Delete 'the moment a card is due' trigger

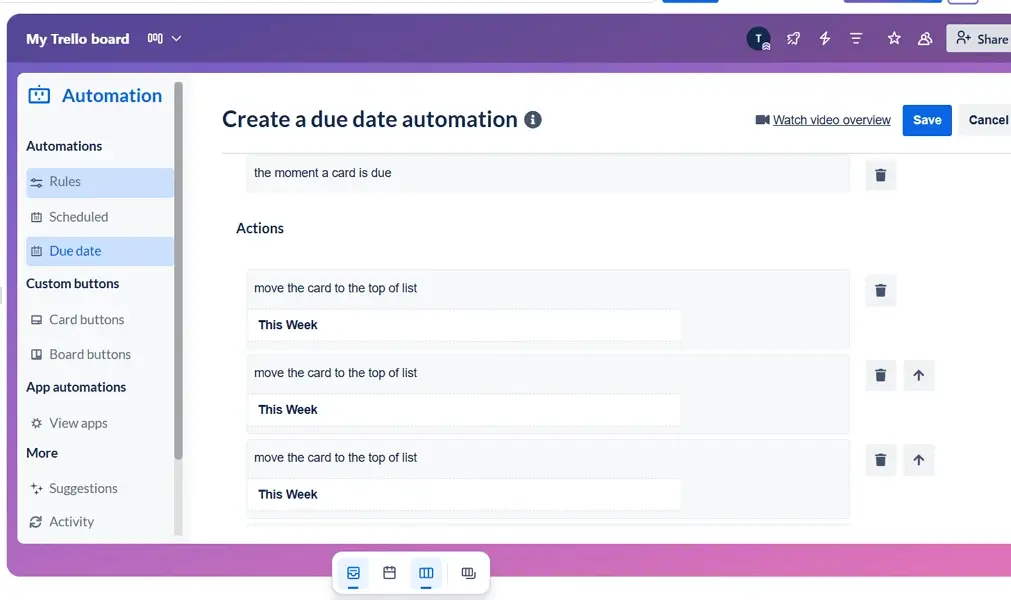880,174
